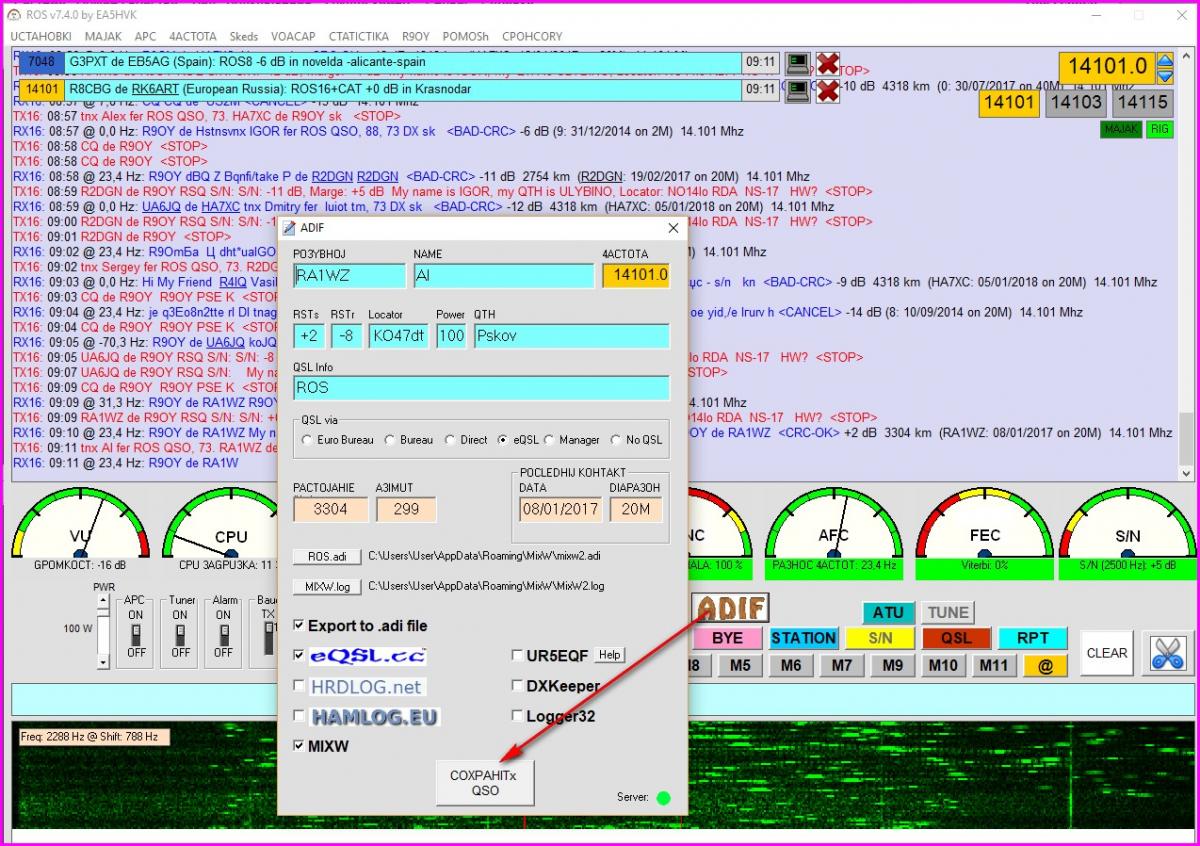Click the @ macro button

pyautogui.click(x=1045, y=666)
